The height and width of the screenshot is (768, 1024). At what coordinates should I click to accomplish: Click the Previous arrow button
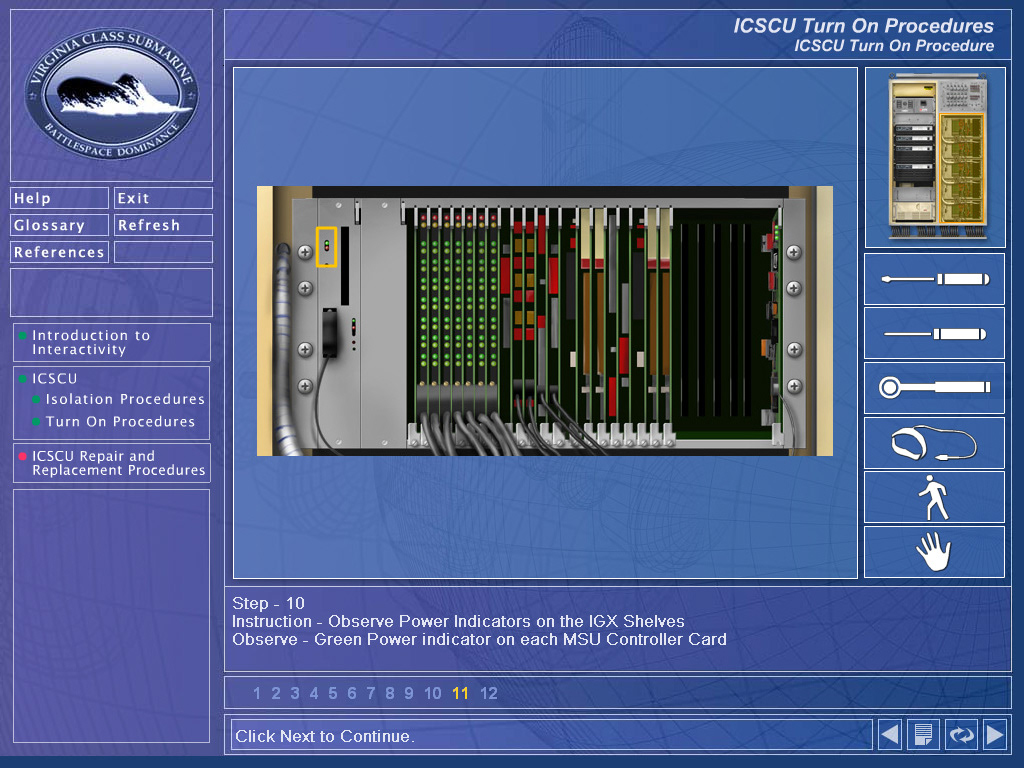pyautogui.click(x=889, y=735)
